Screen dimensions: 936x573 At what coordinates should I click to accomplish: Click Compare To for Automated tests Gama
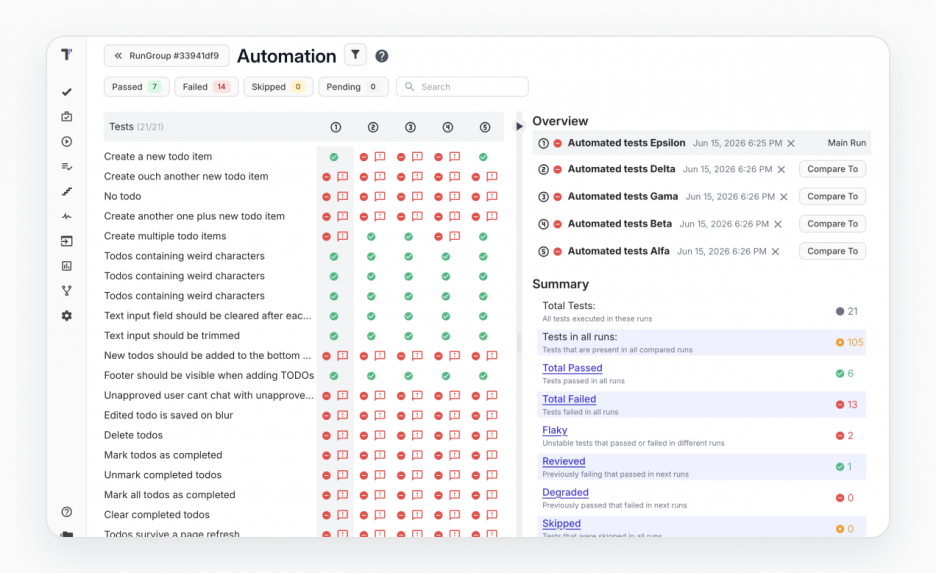pyautogui.click(x=832, y=196)
